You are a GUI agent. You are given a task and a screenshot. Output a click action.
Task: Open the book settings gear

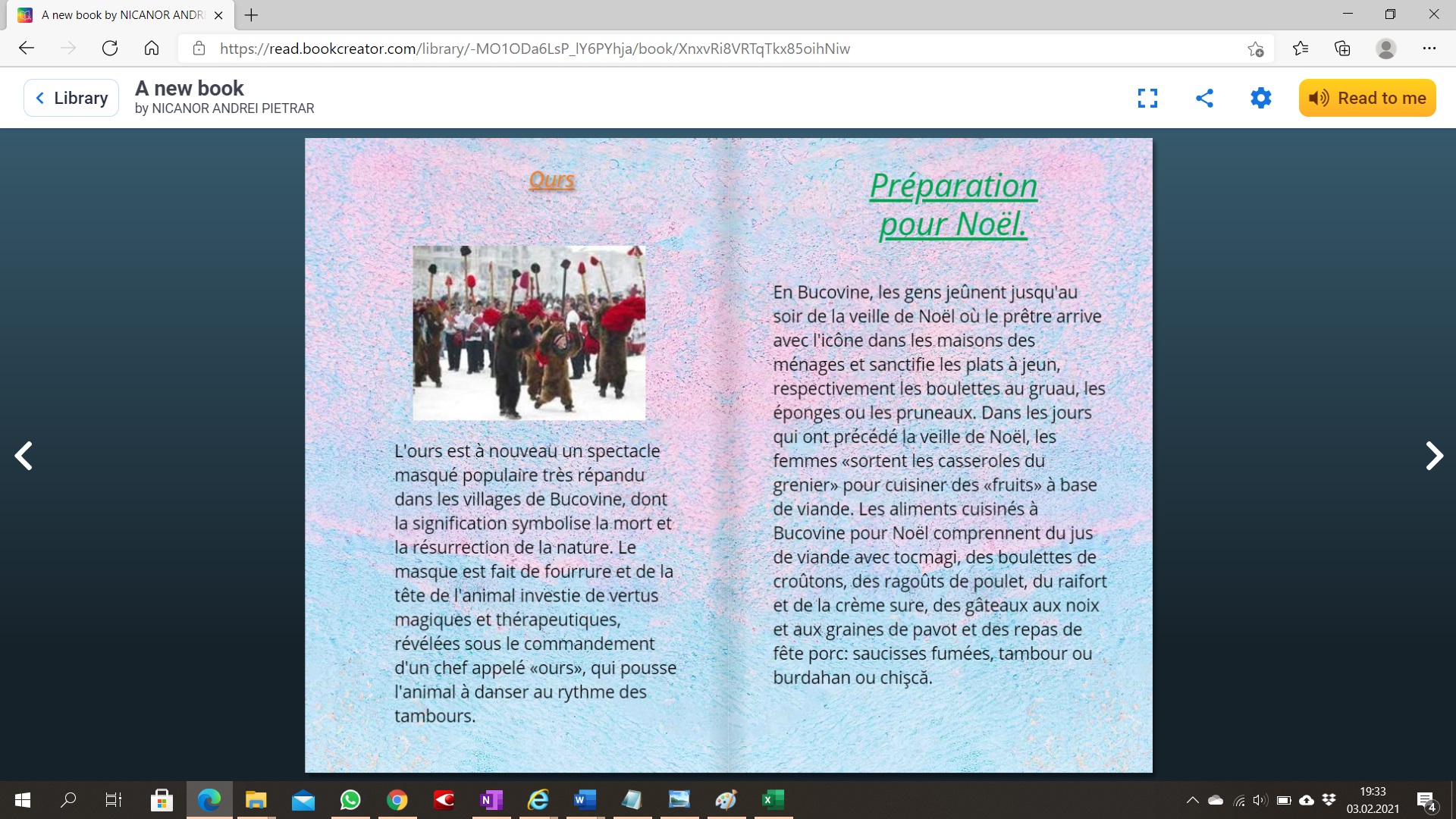tap(1260, 98)
